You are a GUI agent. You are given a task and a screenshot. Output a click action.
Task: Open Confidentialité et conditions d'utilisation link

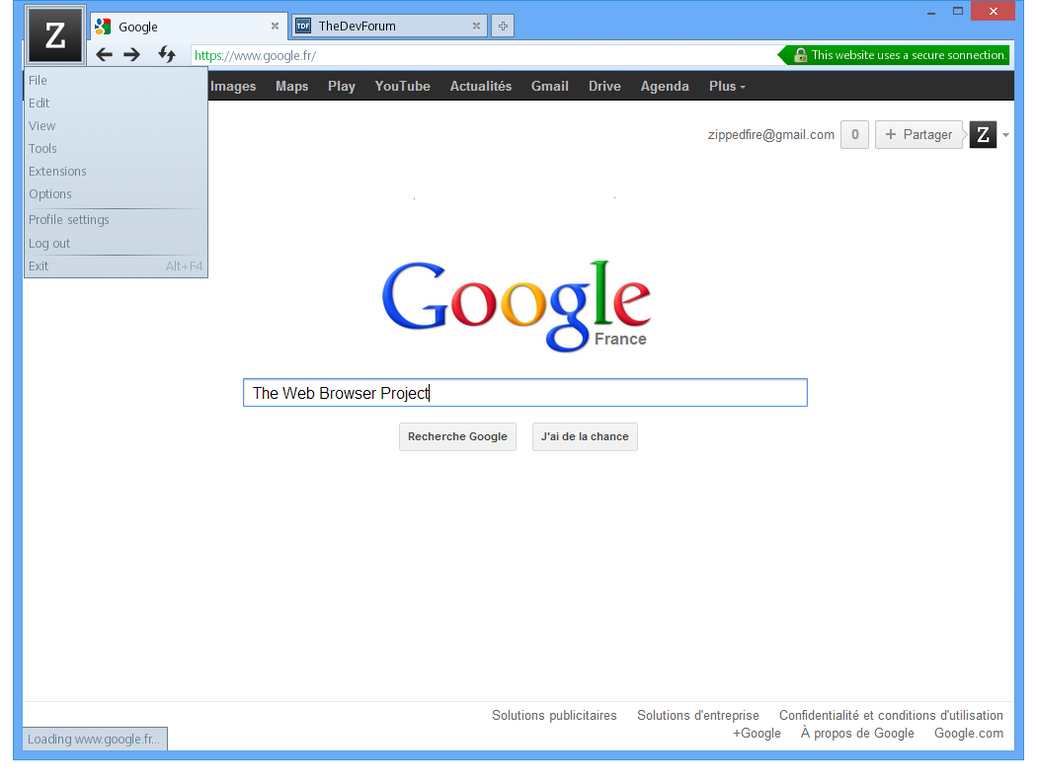coord(891,715)
